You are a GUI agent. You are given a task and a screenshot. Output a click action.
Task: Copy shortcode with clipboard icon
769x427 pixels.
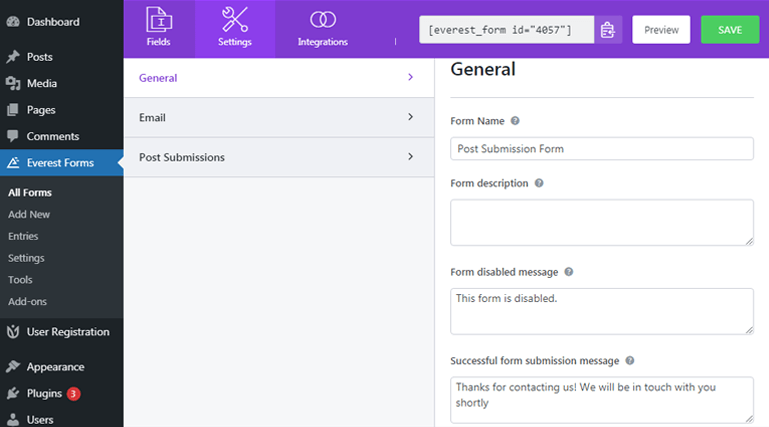coord(608,30)
